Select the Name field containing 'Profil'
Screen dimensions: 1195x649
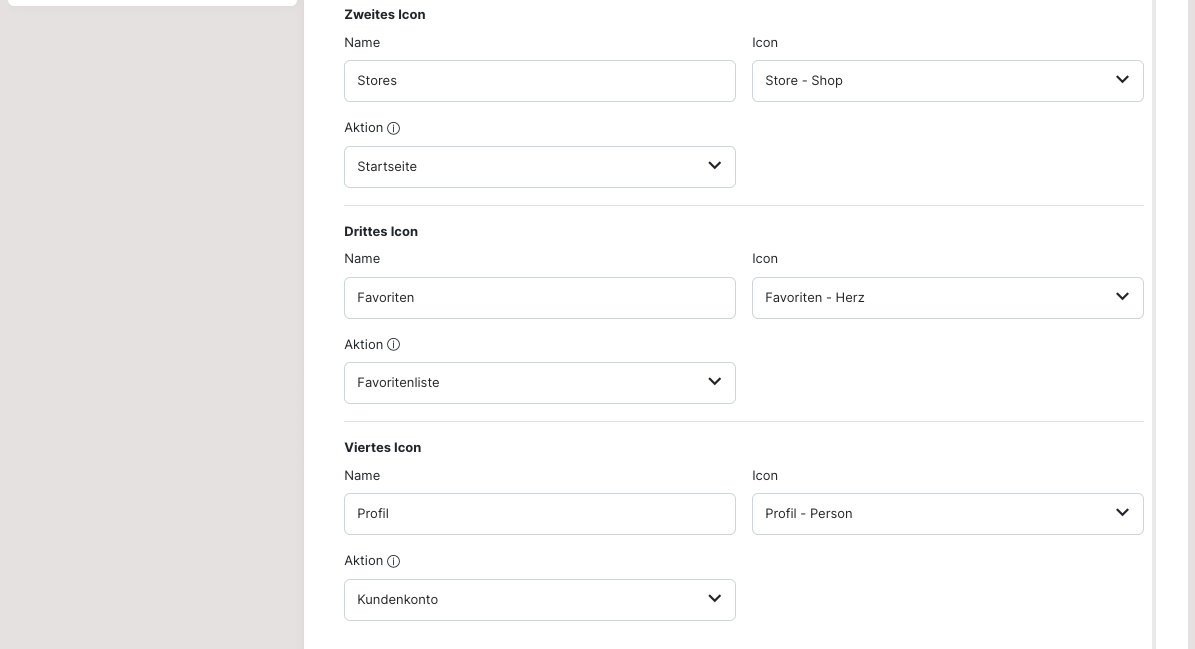[x=539, y=514]
